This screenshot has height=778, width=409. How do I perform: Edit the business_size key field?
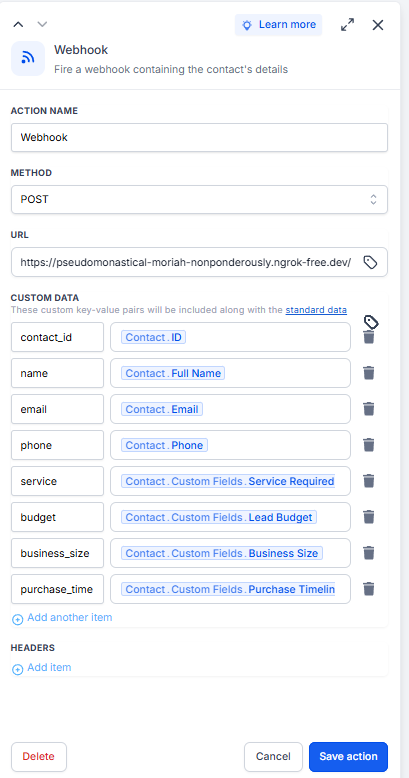[57, 553]
